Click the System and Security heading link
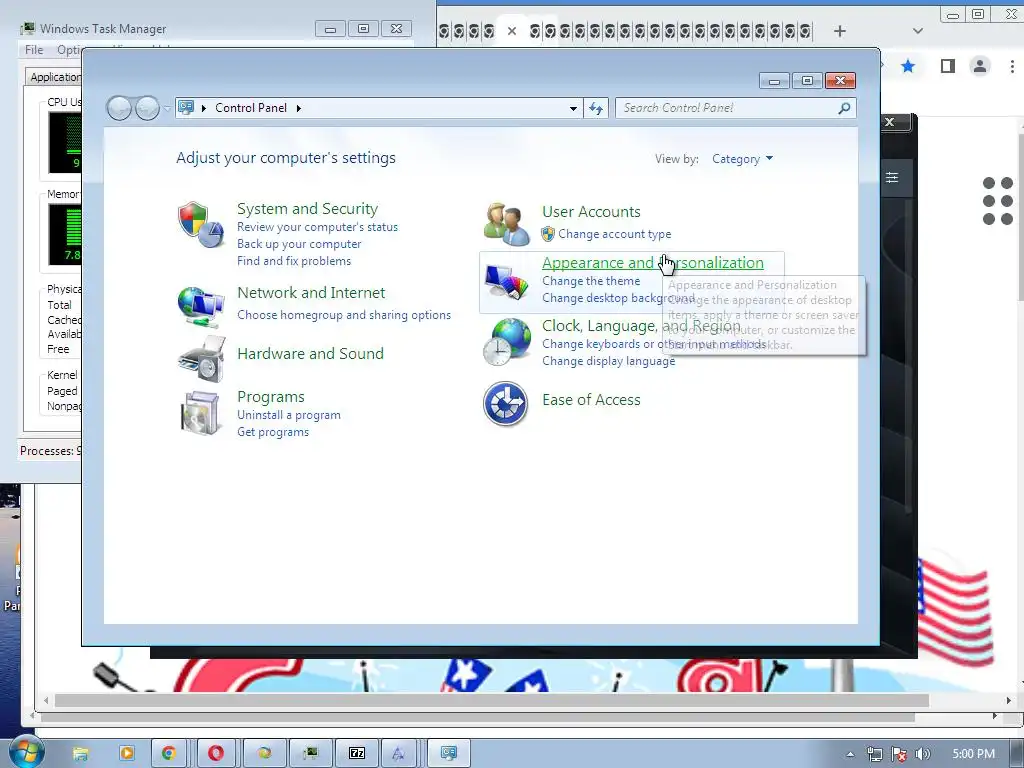Screen dimensions: 1024x768 [307, 208]
